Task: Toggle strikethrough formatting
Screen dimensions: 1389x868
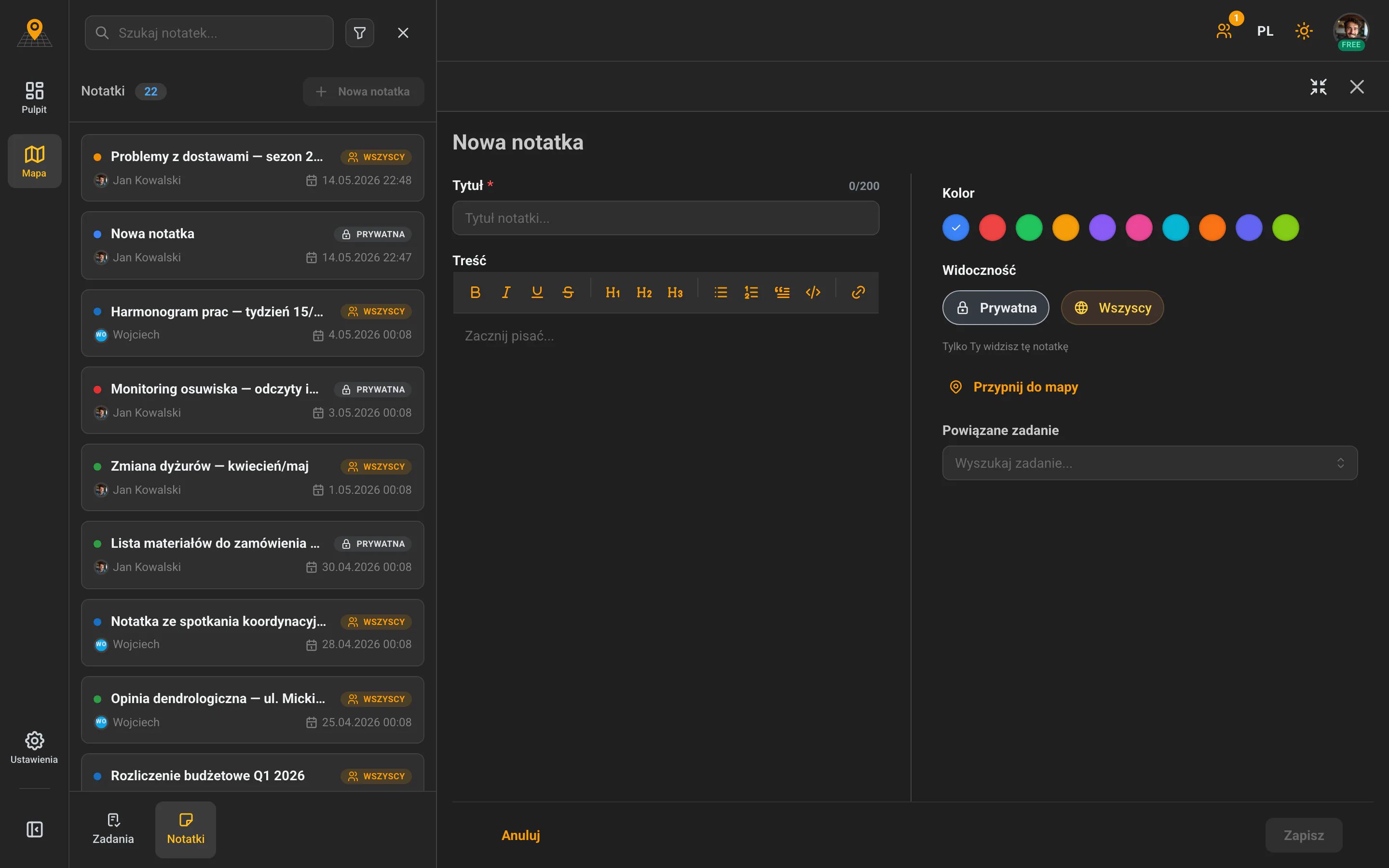Action: [x=568, y=292]
